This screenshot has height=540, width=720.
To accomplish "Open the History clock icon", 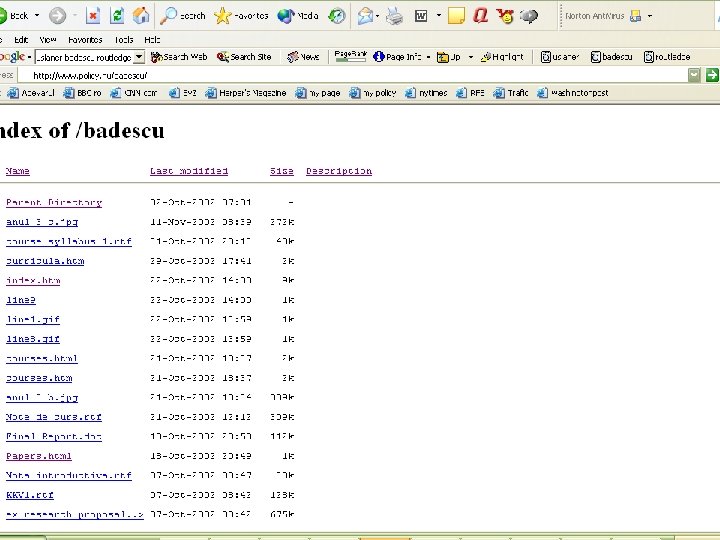I will [x=337, y=16].
